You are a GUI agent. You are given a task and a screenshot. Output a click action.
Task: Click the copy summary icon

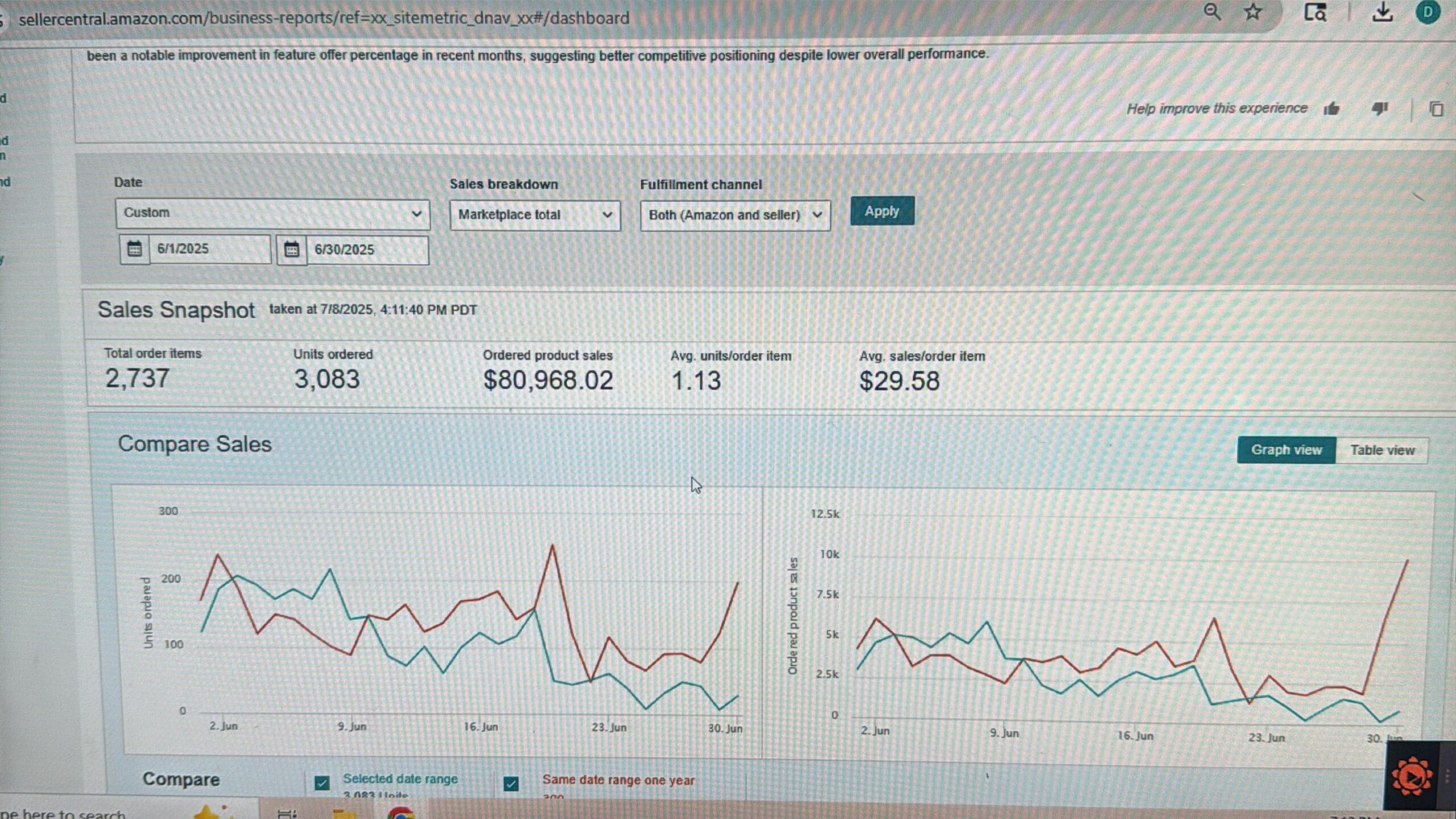pos(1436,109)
